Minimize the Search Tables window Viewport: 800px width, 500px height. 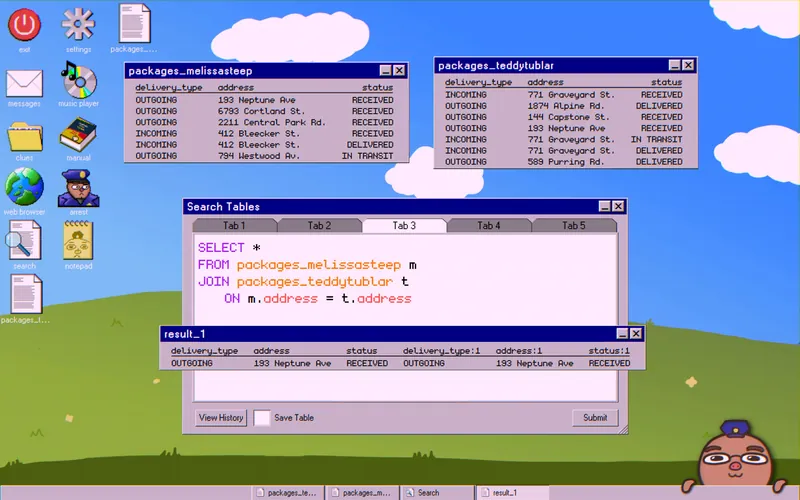click(x=605, y=206)
